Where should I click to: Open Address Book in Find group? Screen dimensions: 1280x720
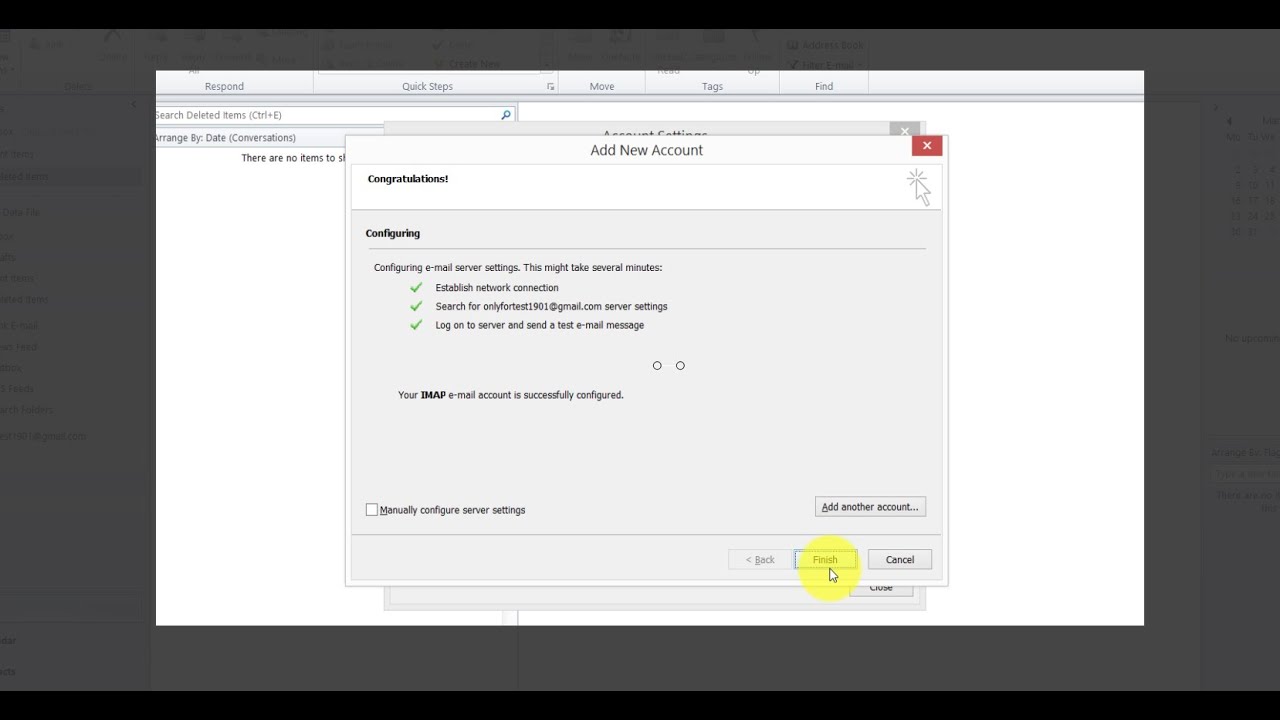click(x=825, y=45)
